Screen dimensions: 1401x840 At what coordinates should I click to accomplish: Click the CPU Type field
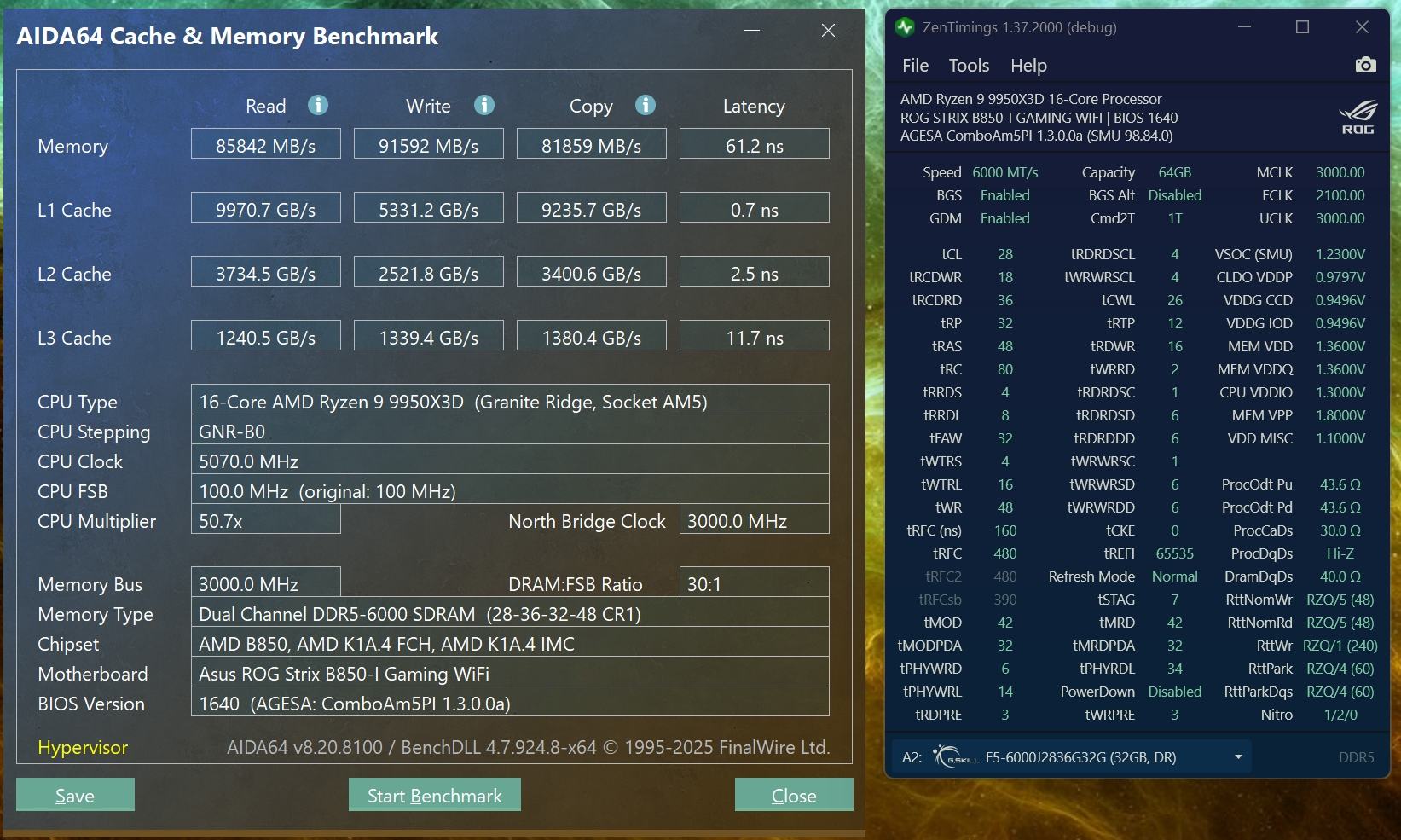(x=510, y=400)
